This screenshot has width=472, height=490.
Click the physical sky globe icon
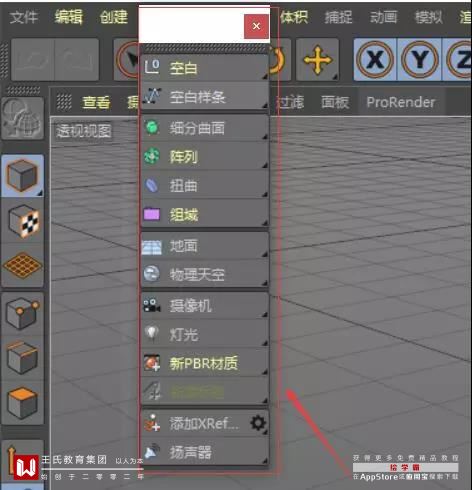coord(152,274)
